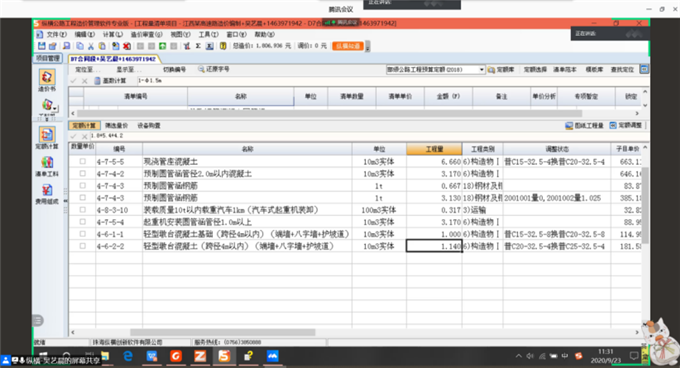Image resolution: width=680 pixels, height=368 pixels.
Task: Click the lower table vertical scrollbar thumb
Action: pyautogui.click(x=645, y=205)
